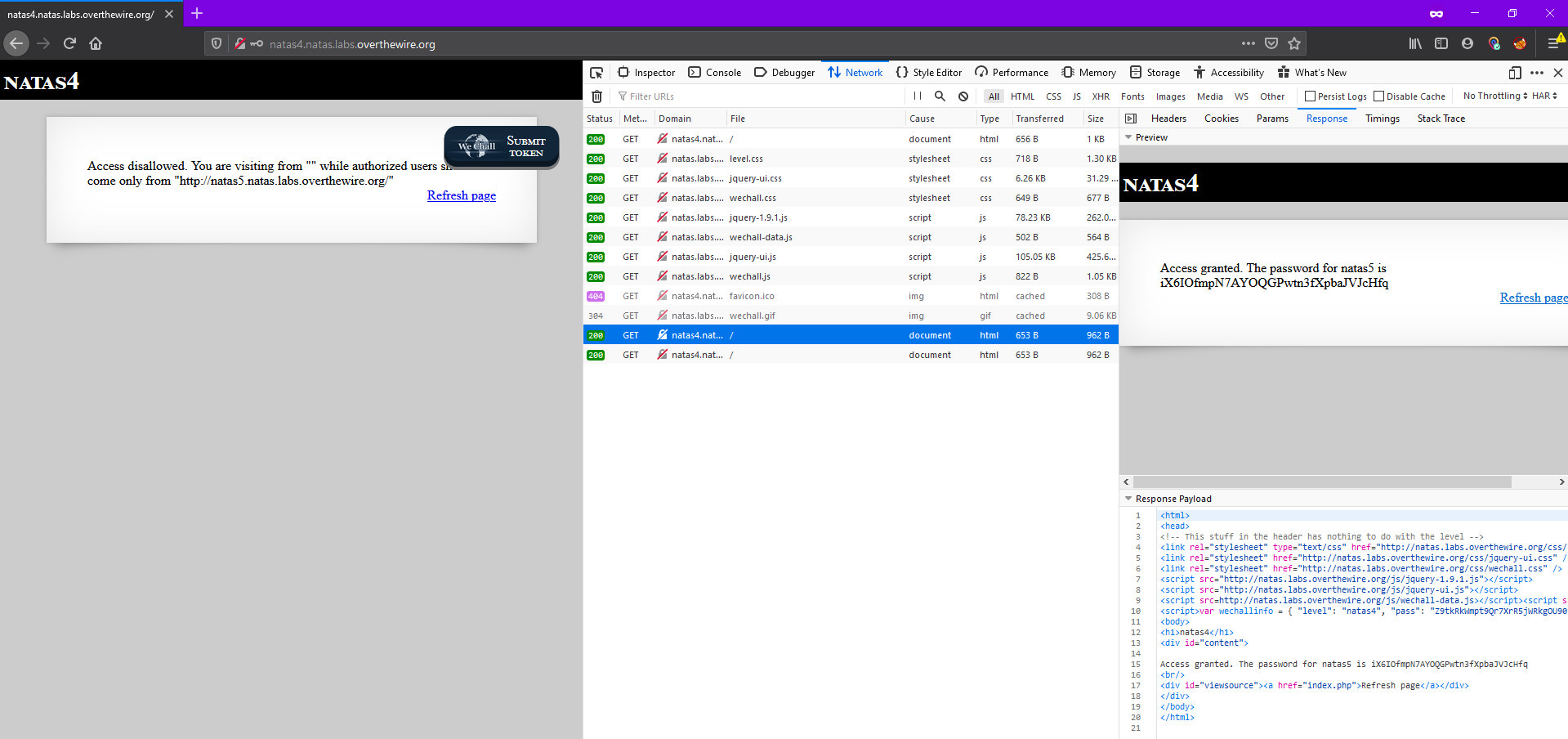The height and width of the screenshot is (739, 1568).
Task: Open the Stack Trace details tab
Action: point(1441,119)
